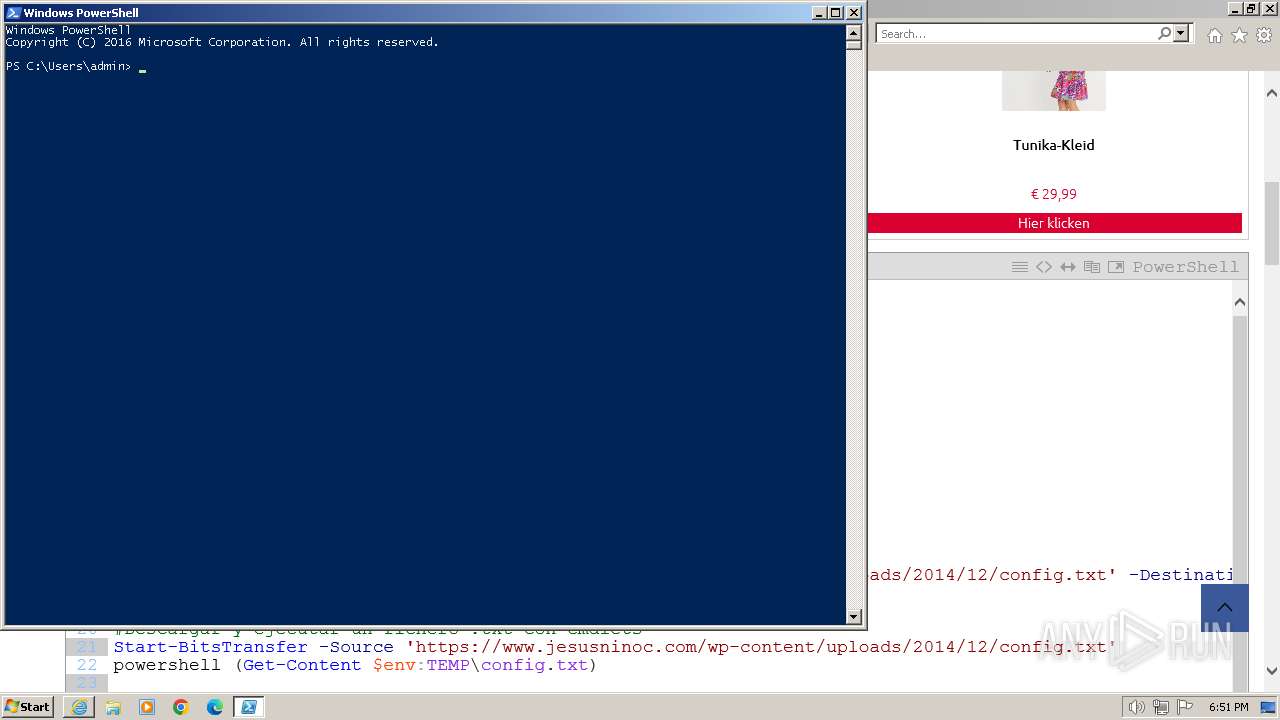Click the PowerShell console scrollbar down arrow
This screenshot has width=1280, height=720.
coord(854,617)
